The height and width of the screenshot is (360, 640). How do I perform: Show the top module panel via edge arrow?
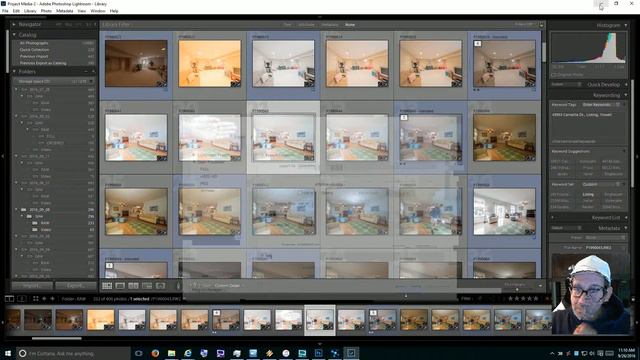click(x=320, y=17)
